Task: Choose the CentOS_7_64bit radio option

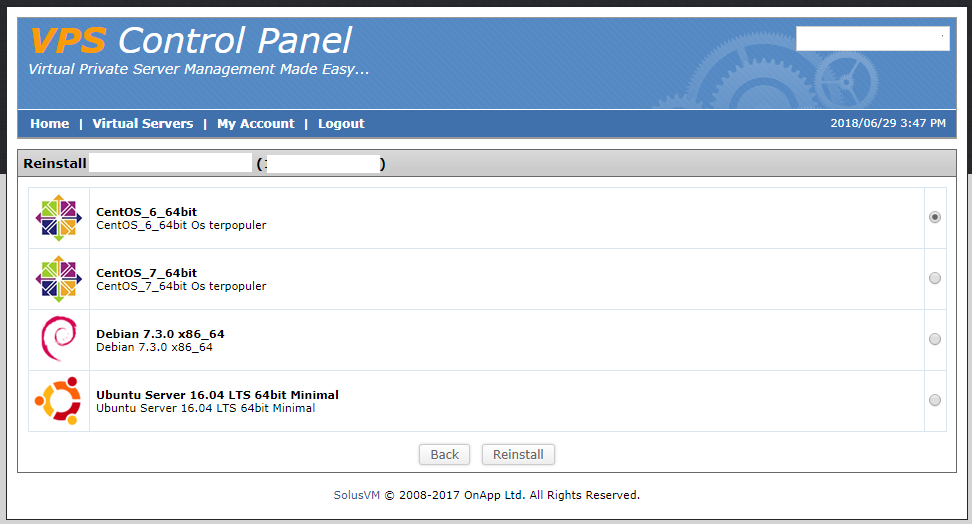Action: coord(935,278)
